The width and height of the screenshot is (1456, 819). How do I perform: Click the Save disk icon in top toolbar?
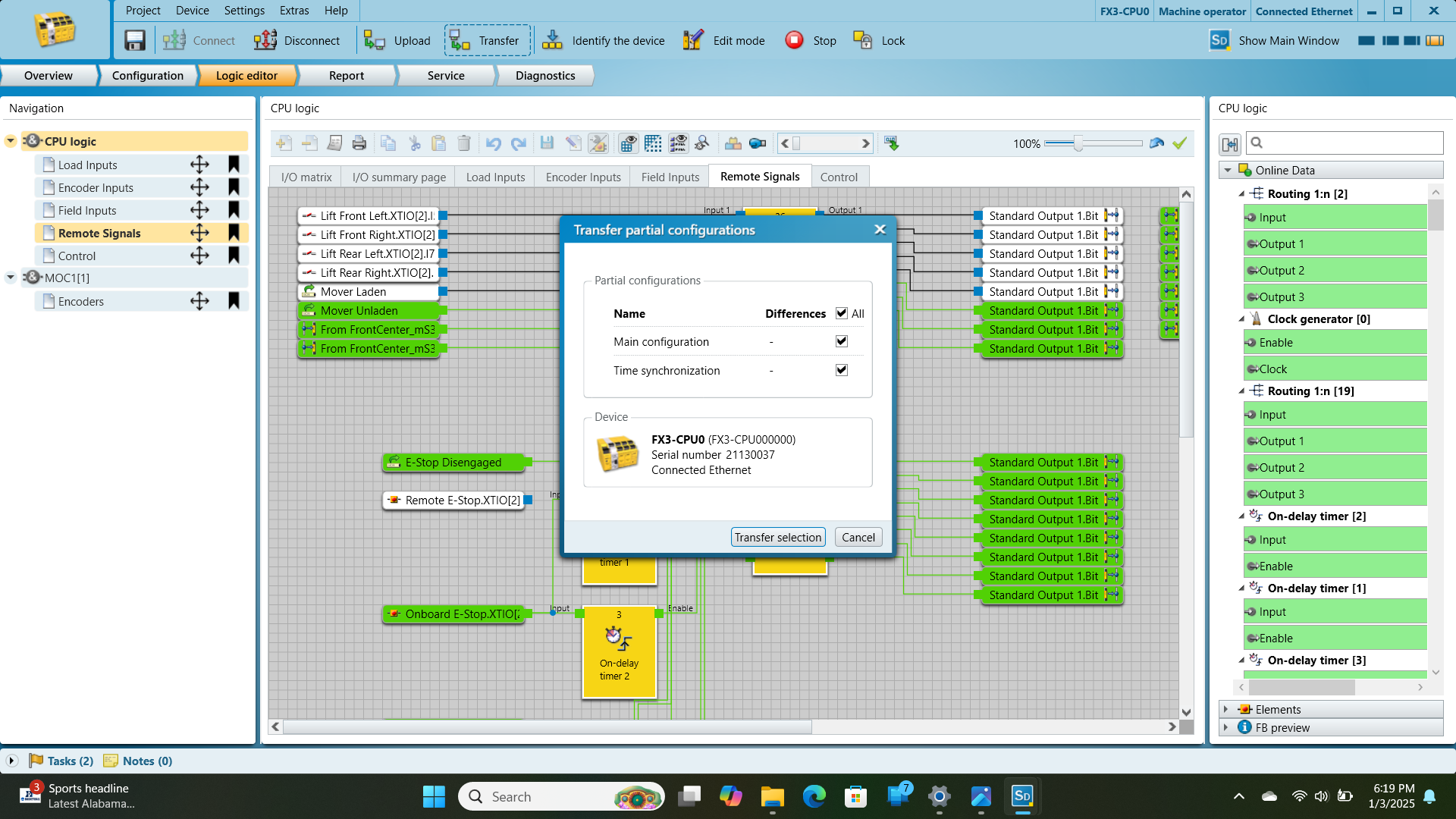[x=135, y=40]
